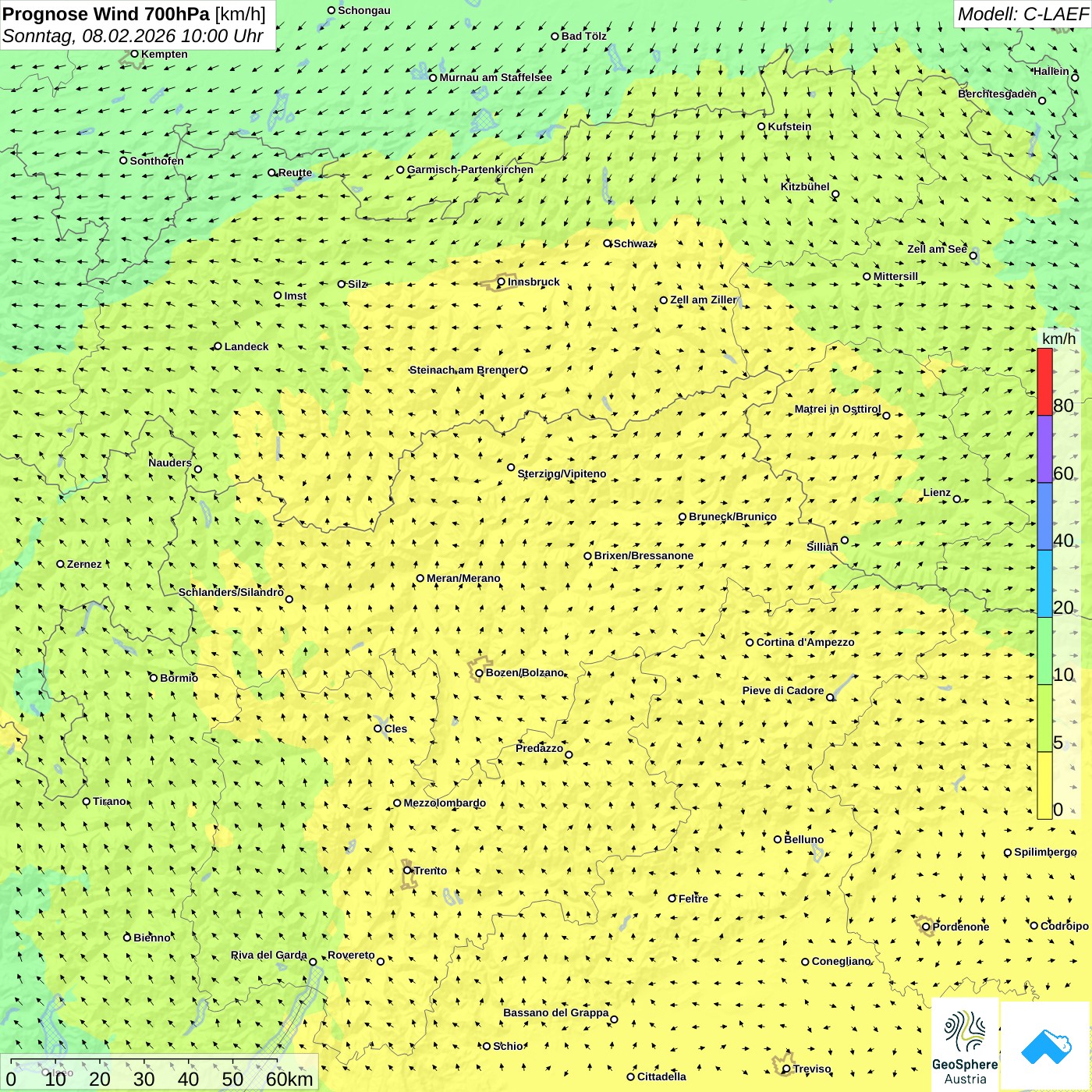1092x1092 pixels.
Task: Click the 'Nauders' label
Action: coord(170,463)
